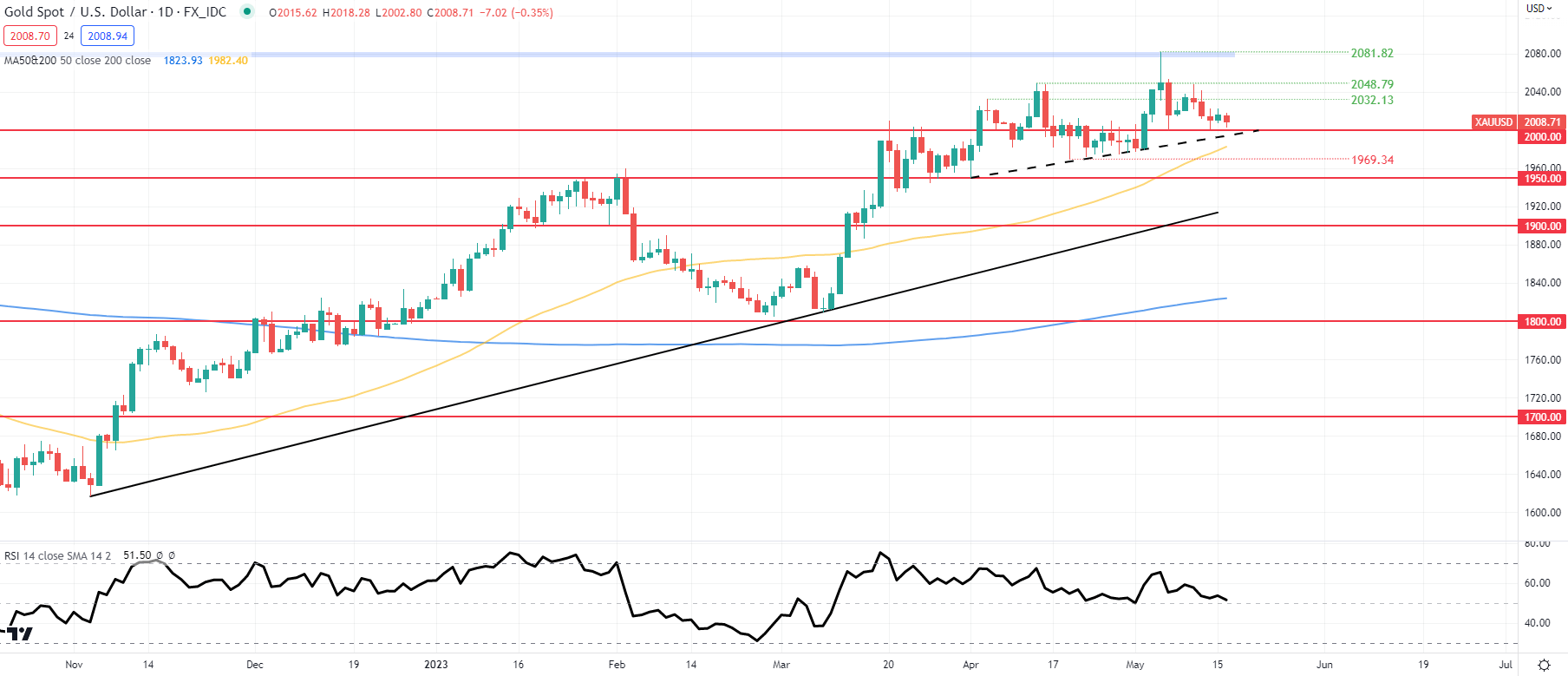This screenshot has width=1568, height=676.
Task: Click the May label on the time axis
Action: pyautogui.click(x=1135, y=665)
